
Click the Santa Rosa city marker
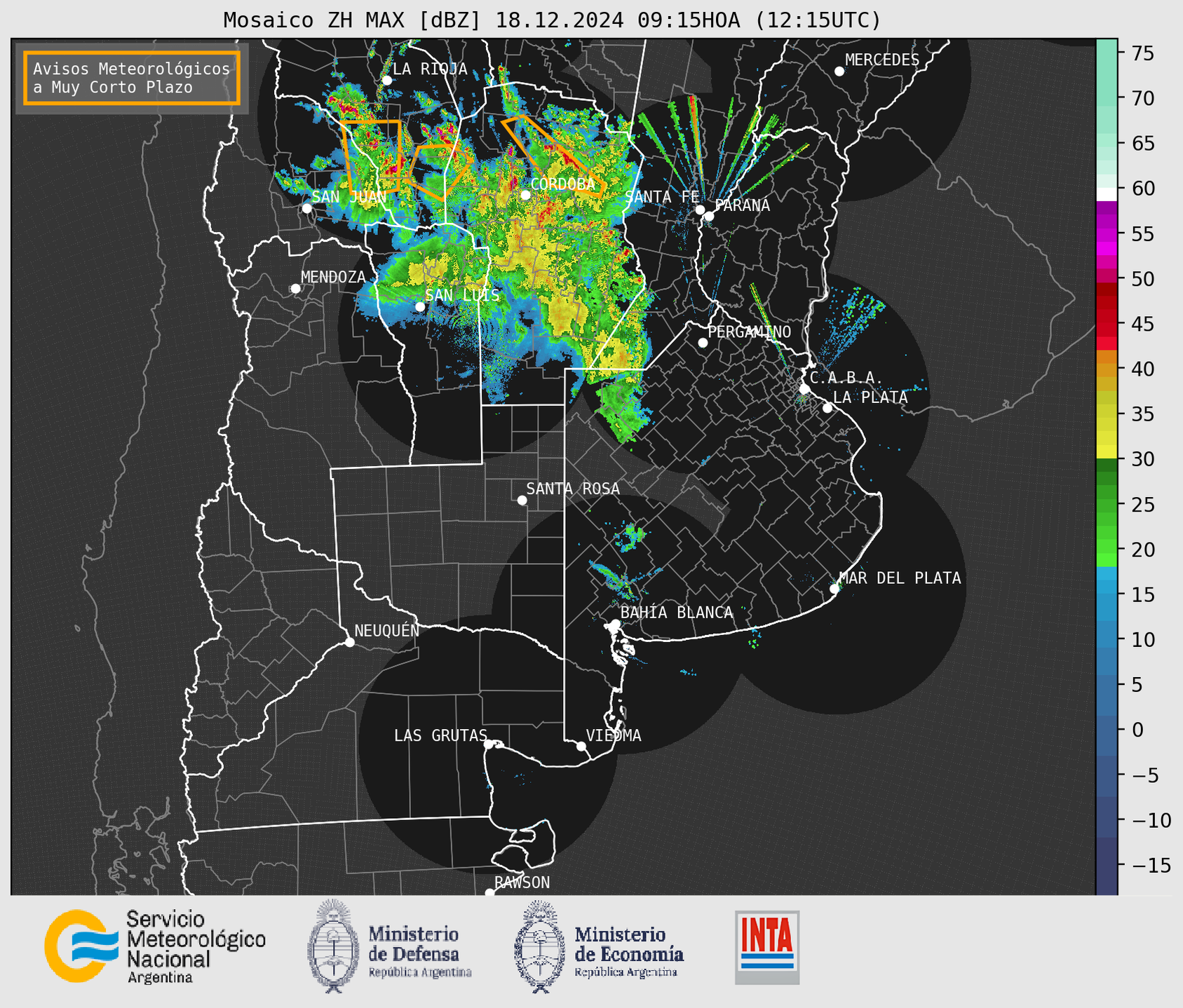pyautogui.click(x=522, y=500)
